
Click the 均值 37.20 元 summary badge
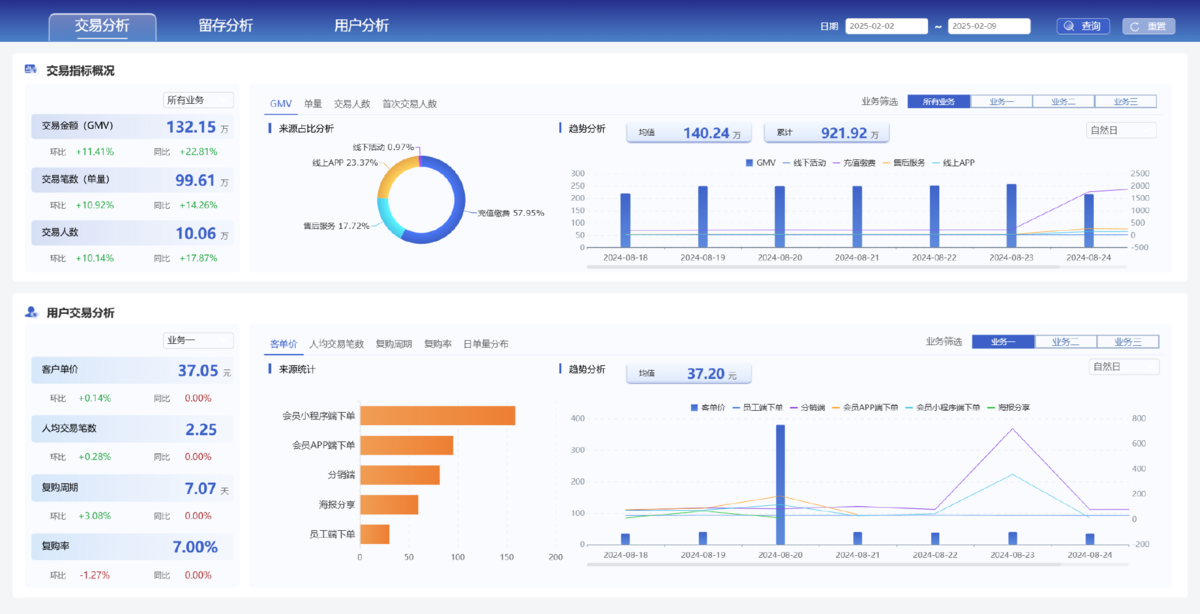[x=689, y=374]
